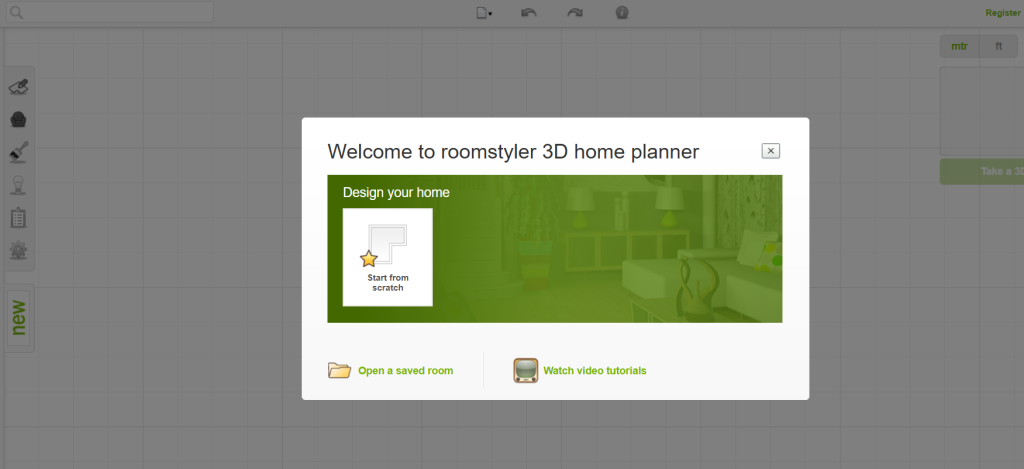Switch units to ft
The image size is (1024, 469).
tap(998, 46)
